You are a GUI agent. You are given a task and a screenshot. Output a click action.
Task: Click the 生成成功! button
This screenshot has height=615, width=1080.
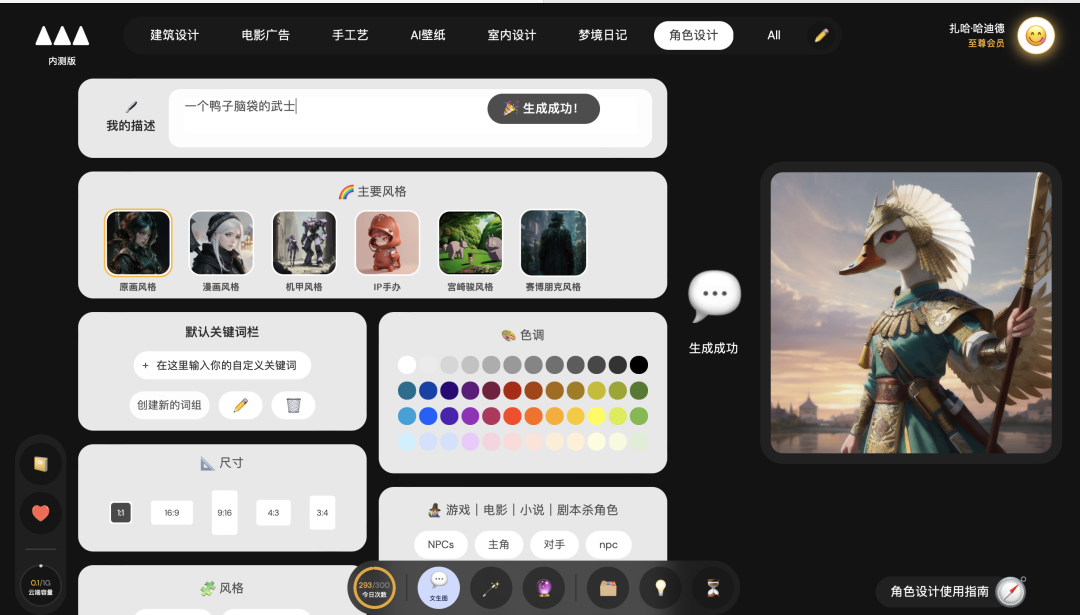(543, 108)
